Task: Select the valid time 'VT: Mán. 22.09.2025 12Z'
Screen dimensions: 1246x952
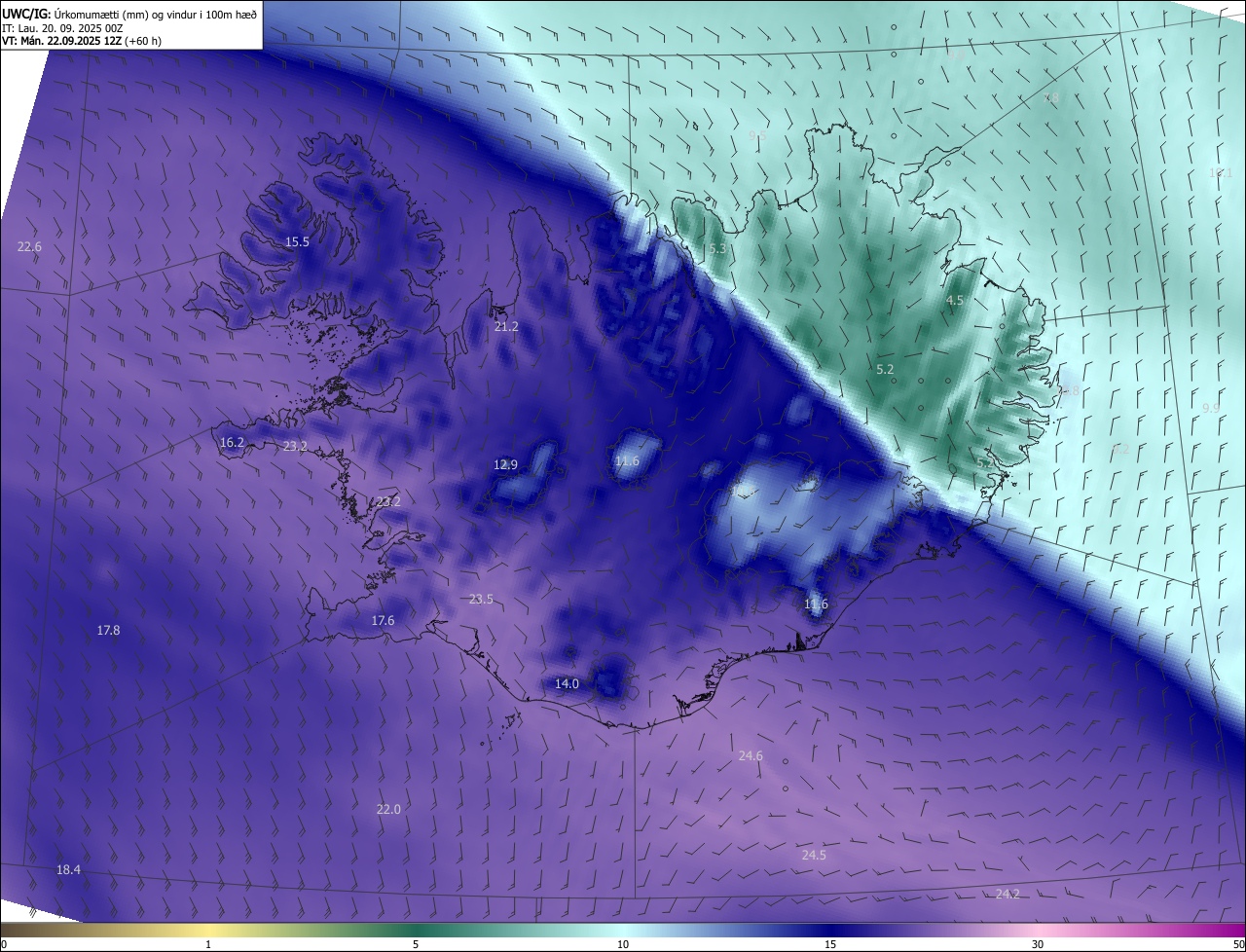Action: click(x=61, y=41)
